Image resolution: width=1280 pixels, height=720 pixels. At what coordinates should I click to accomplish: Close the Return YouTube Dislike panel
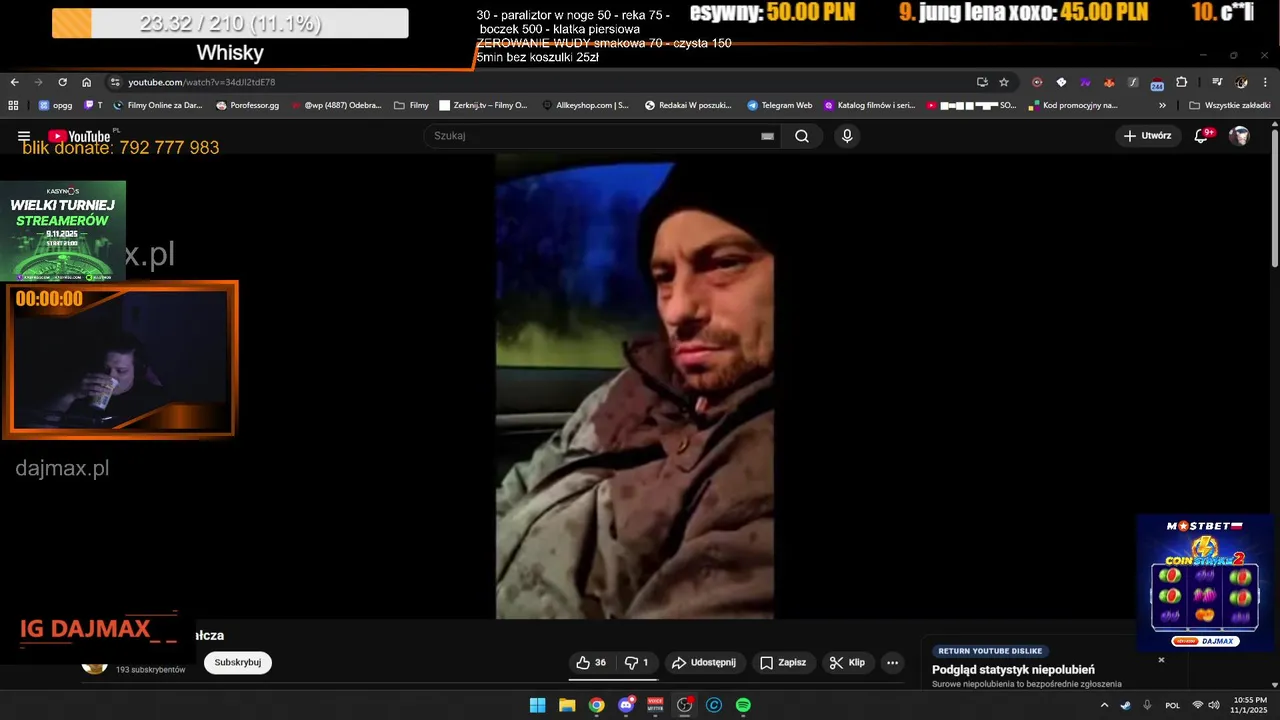point(1161,660)
